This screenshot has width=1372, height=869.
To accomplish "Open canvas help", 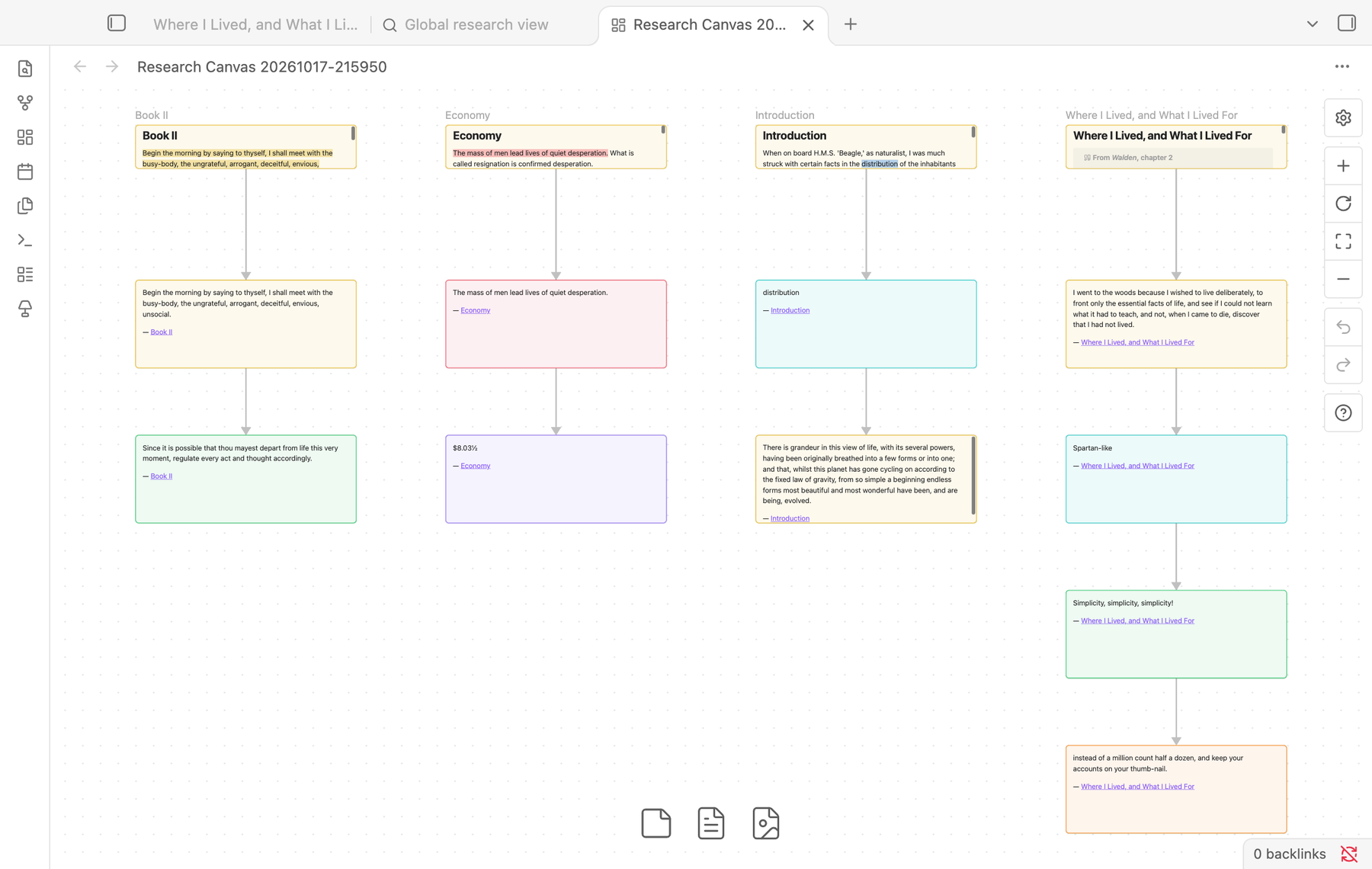I will [1343, 413].
